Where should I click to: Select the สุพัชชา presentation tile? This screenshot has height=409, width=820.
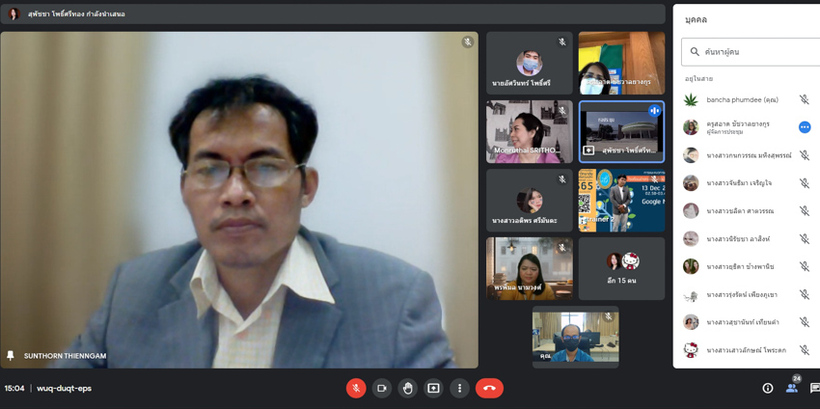click(x=622, y=132)
